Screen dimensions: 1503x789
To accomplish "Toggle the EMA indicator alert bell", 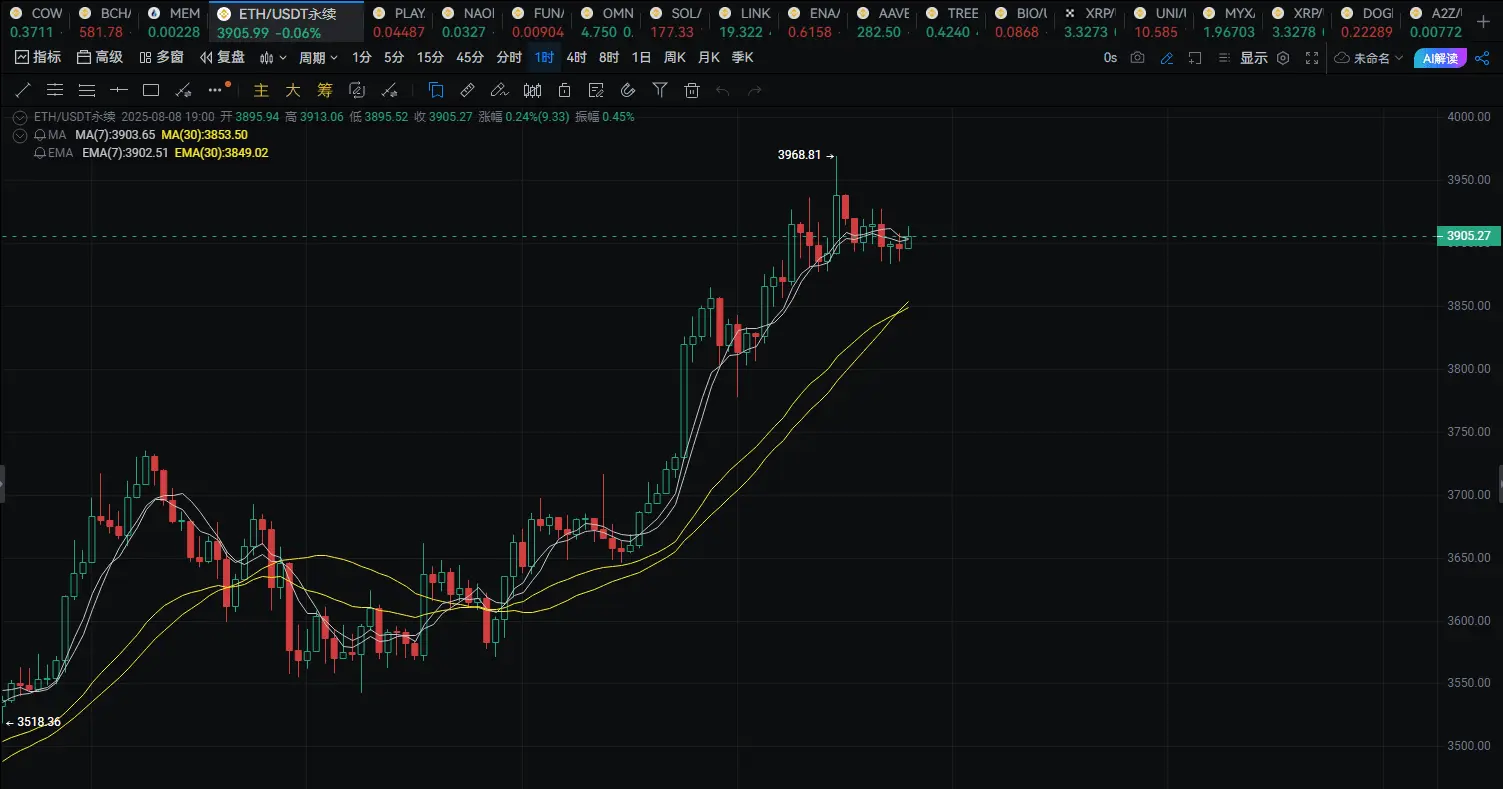I will click(x=39, y=153).
